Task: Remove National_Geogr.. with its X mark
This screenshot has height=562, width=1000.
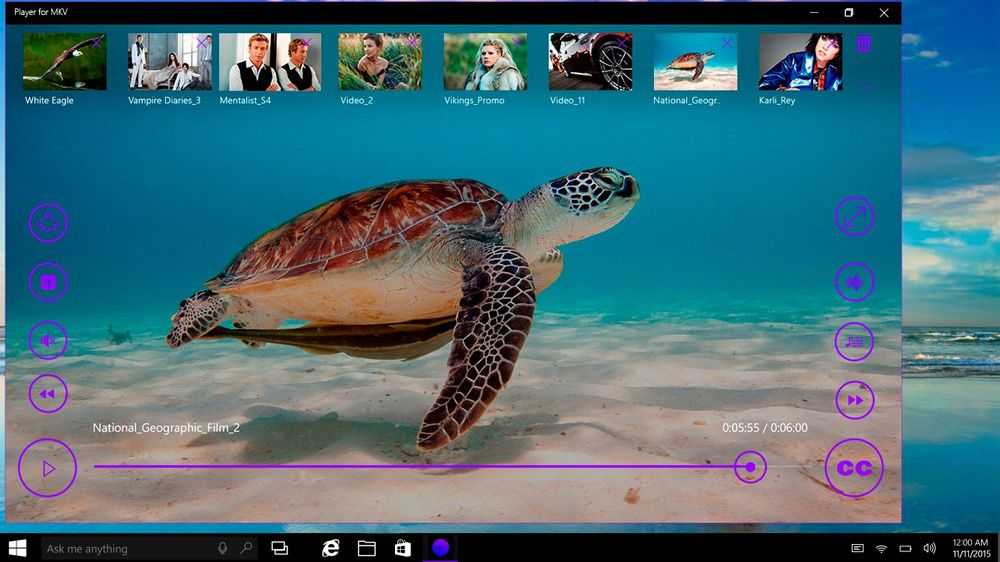Action: pyautogui.click(x=728, y=43)
